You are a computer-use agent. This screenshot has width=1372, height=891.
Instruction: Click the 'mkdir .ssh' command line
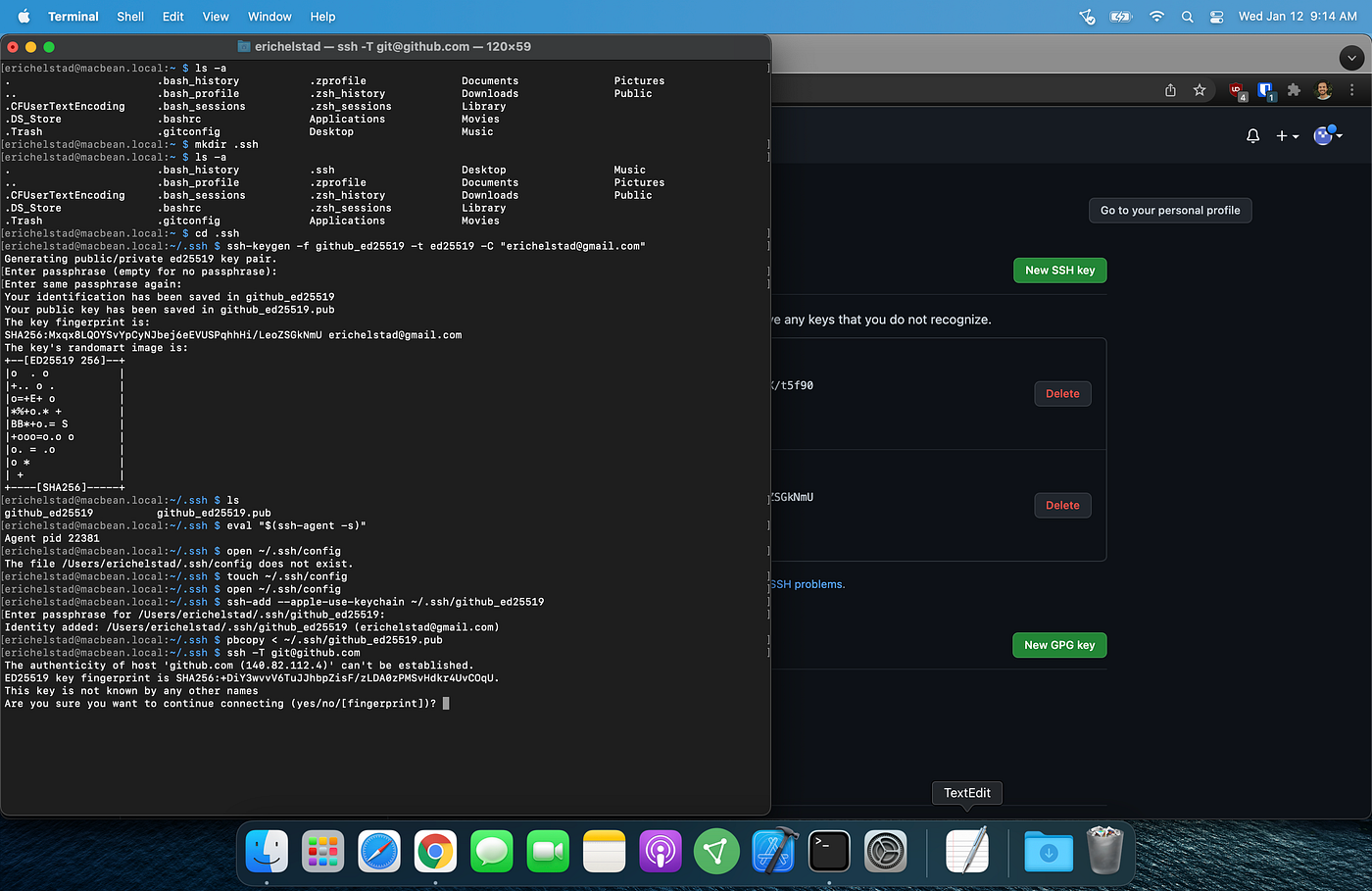point(226,144)
